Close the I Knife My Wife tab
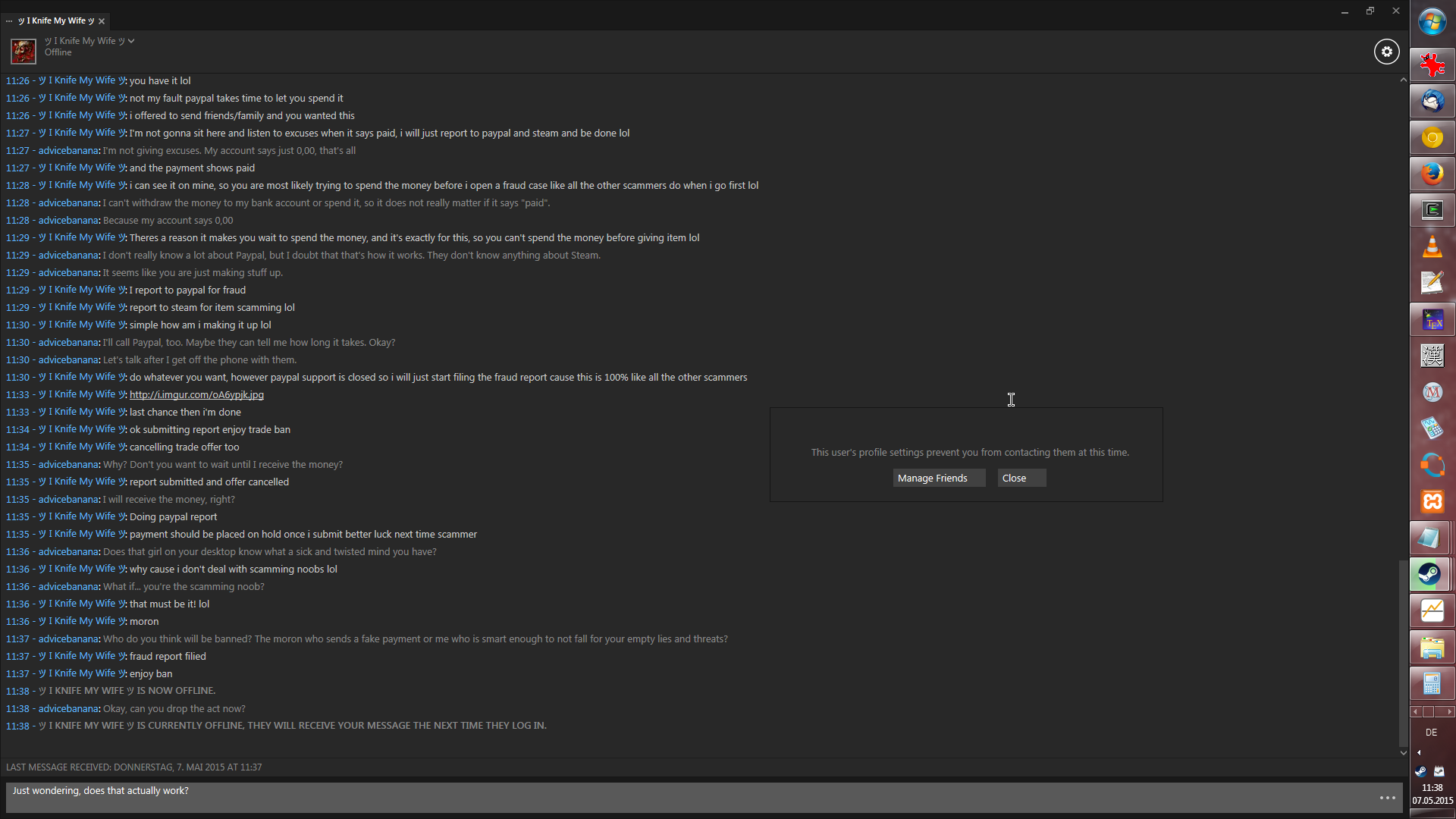 coord(102,21)
